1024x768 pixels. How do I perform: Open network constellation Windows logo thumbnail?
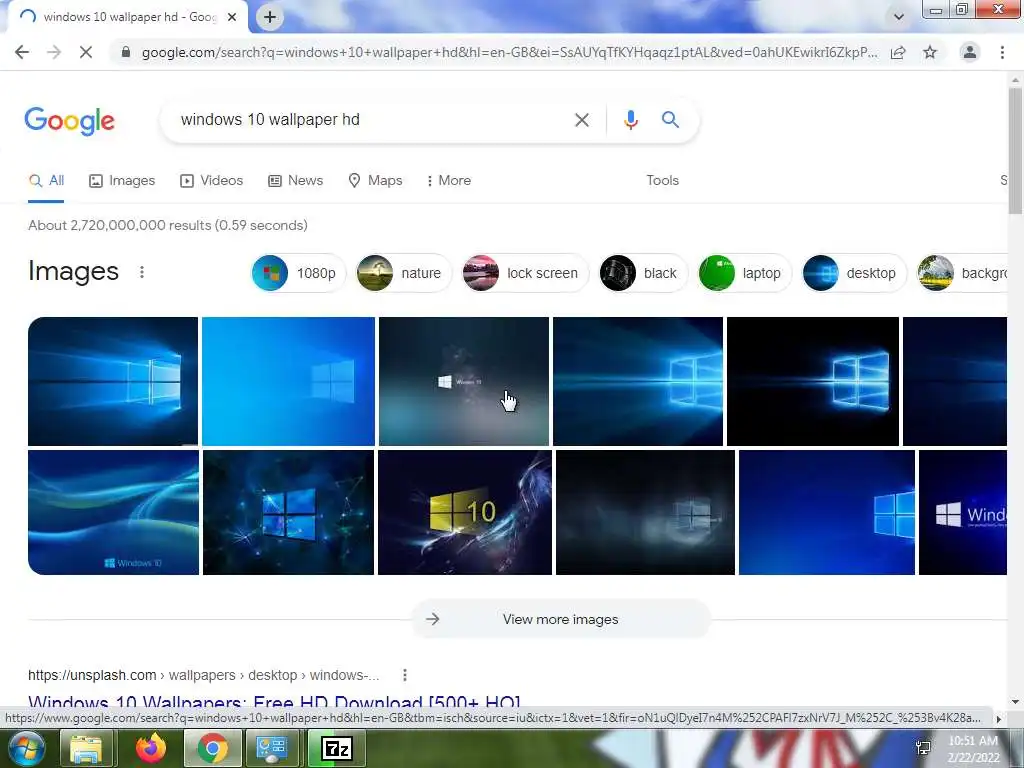tap(288, 513)
